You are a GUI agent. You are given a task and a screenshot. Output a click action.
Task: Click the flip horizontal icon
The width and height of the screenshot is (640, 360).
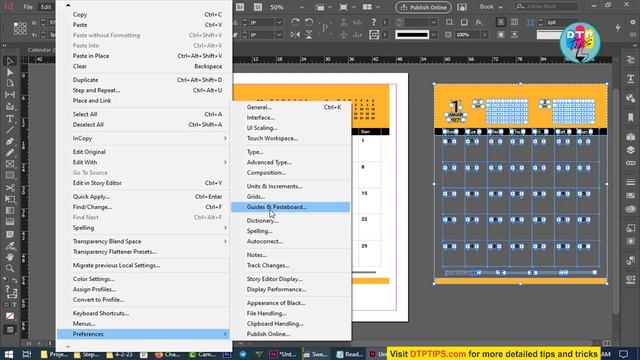(x=295, y=35)
